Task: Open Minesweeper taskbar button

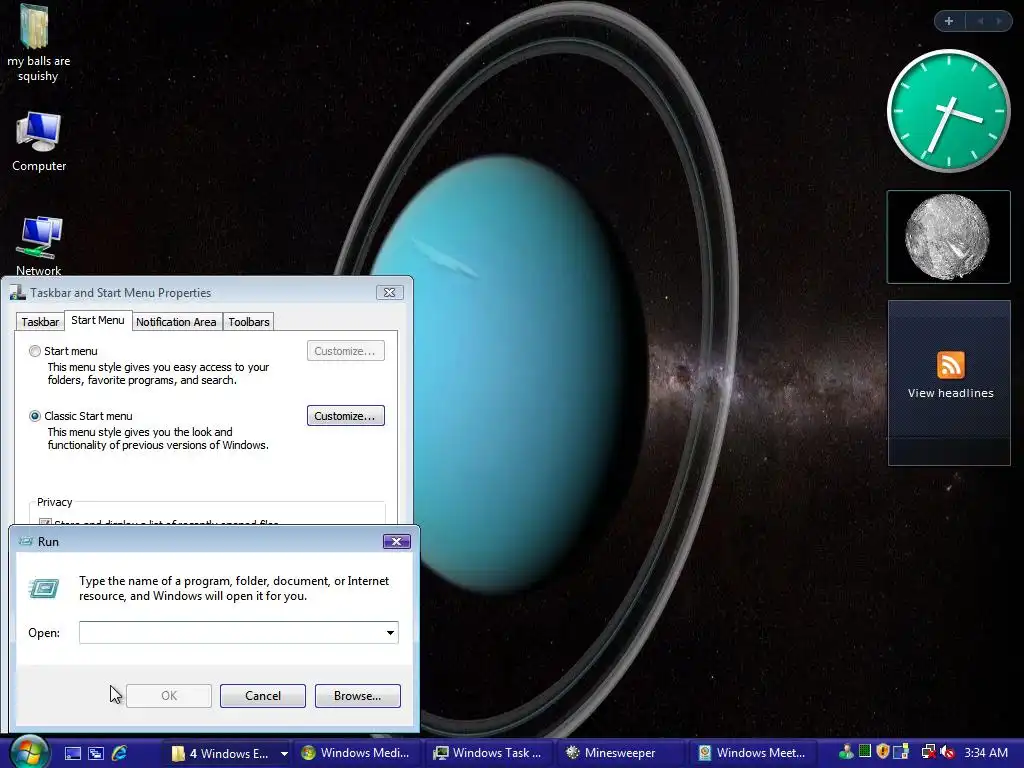Action: click(622, 753)
